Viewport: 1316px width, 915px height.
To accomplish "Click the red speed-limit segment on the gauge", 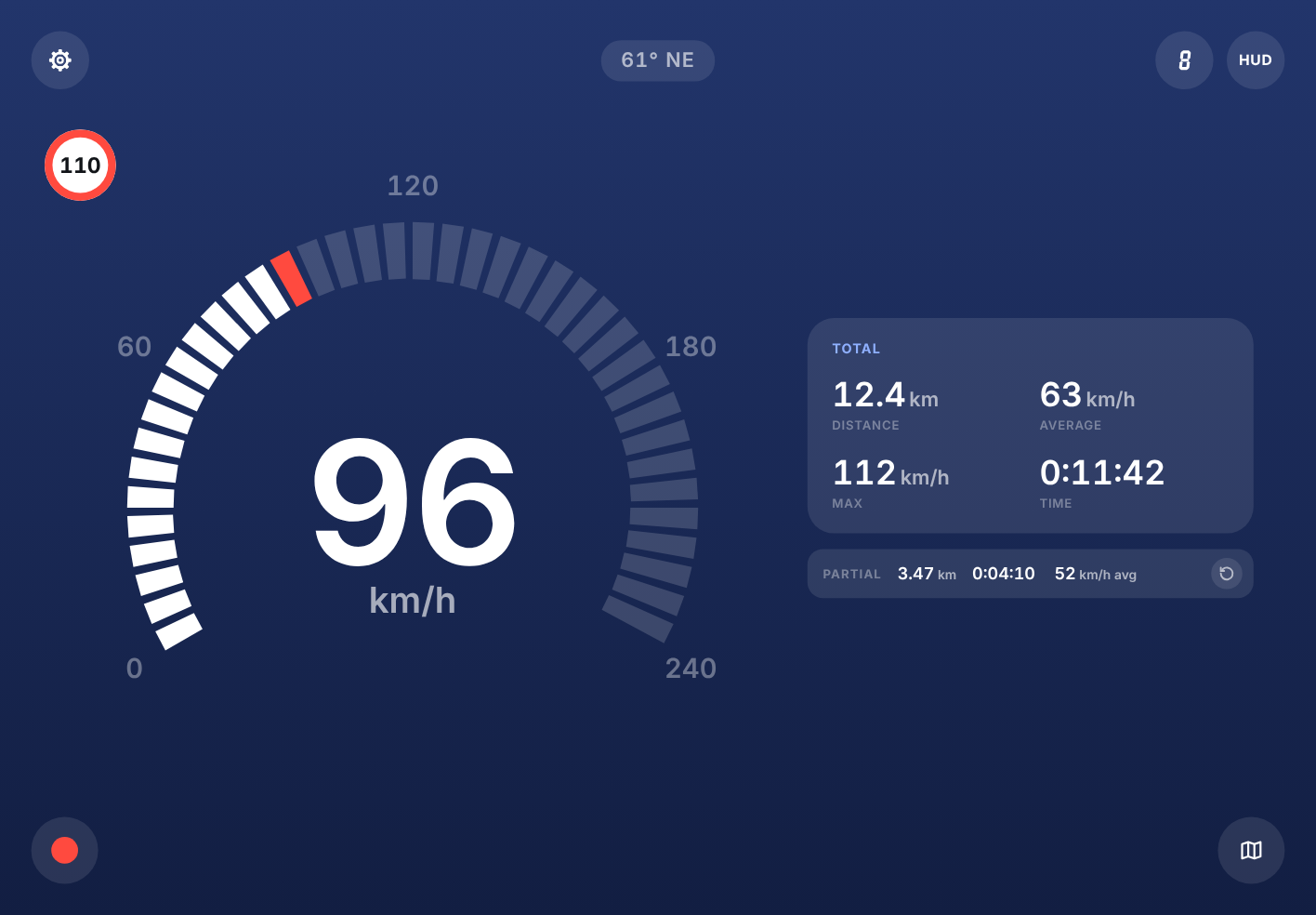I will coord(291,278).
